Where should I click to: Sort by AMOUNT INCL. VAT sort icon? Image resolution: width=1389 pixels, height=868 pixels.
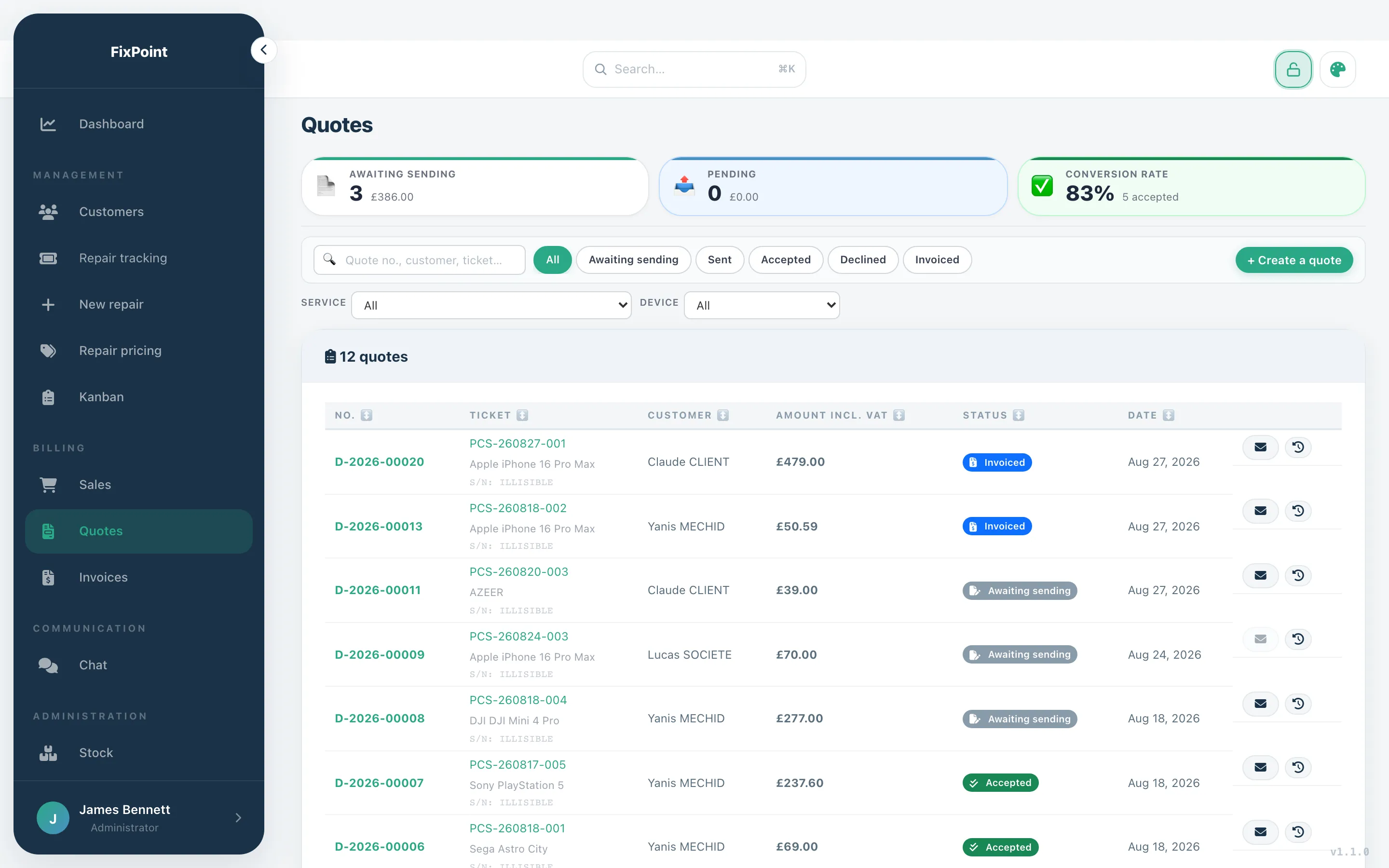899,415
